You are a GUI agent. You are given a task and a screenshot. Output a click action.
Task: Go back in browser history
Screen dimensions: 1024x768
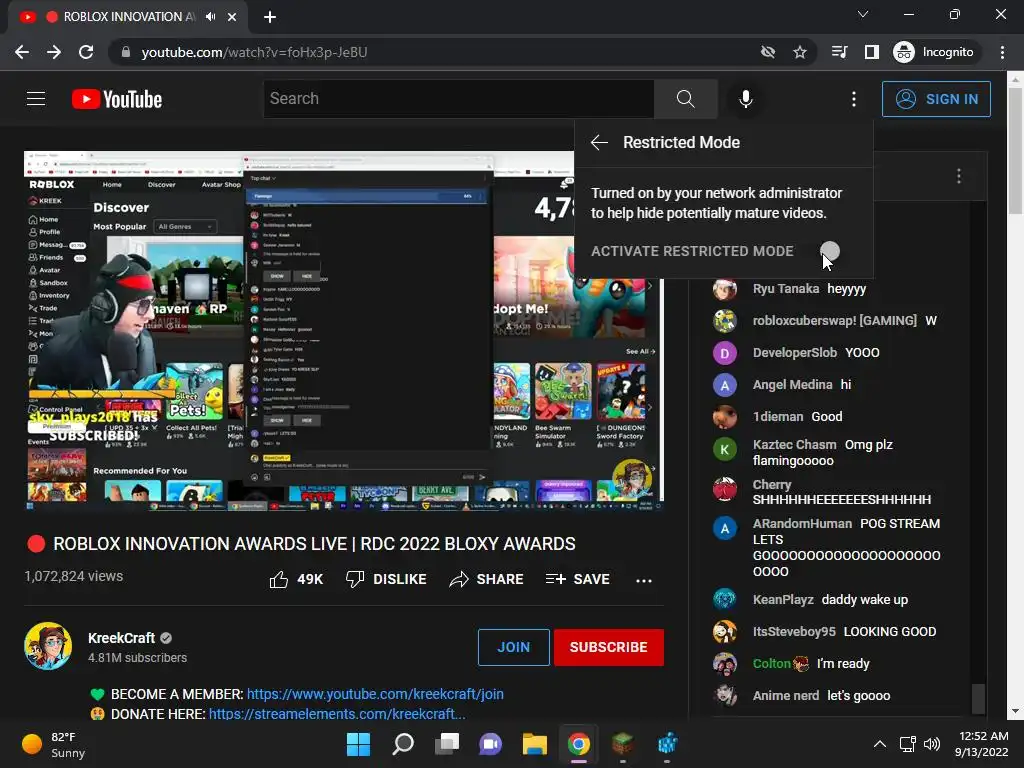22,52
